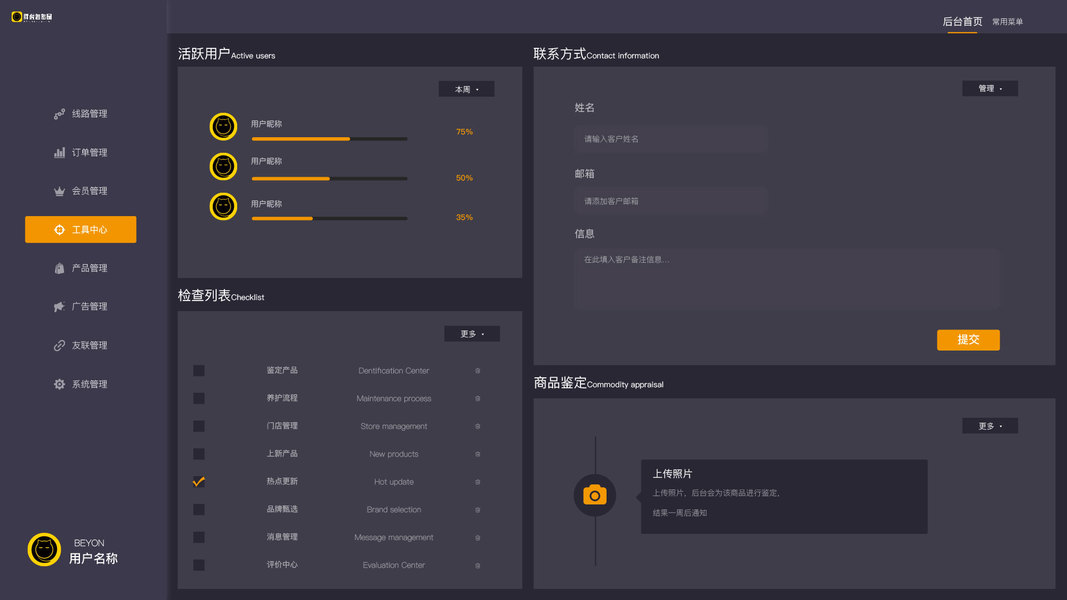Click the tool center crosshair icon
The width and height of the screenshot is (1067, 600).
point(59,230)
